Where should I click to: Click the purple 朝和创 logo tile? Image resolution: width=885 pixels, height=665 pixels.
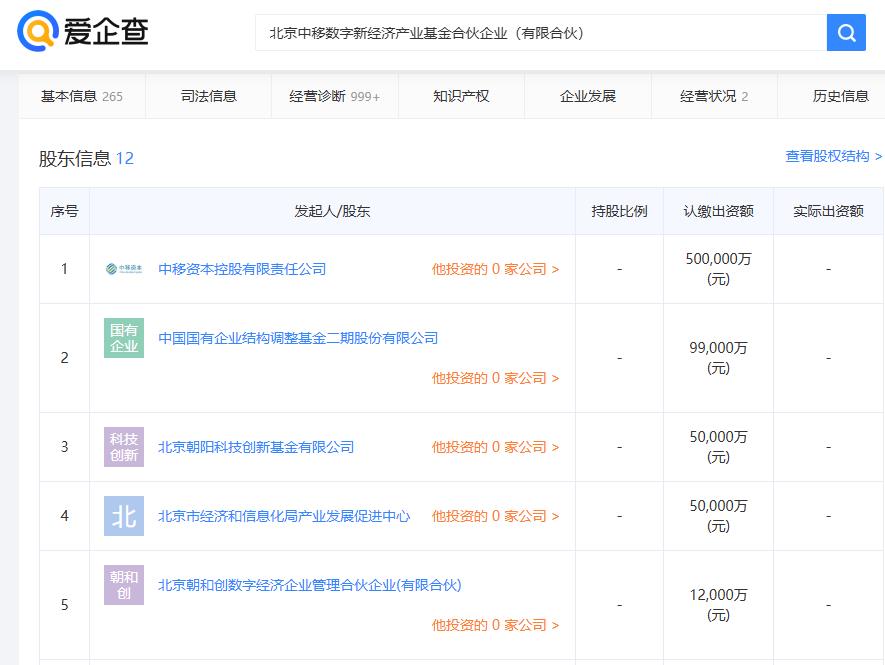click(124, 584)
